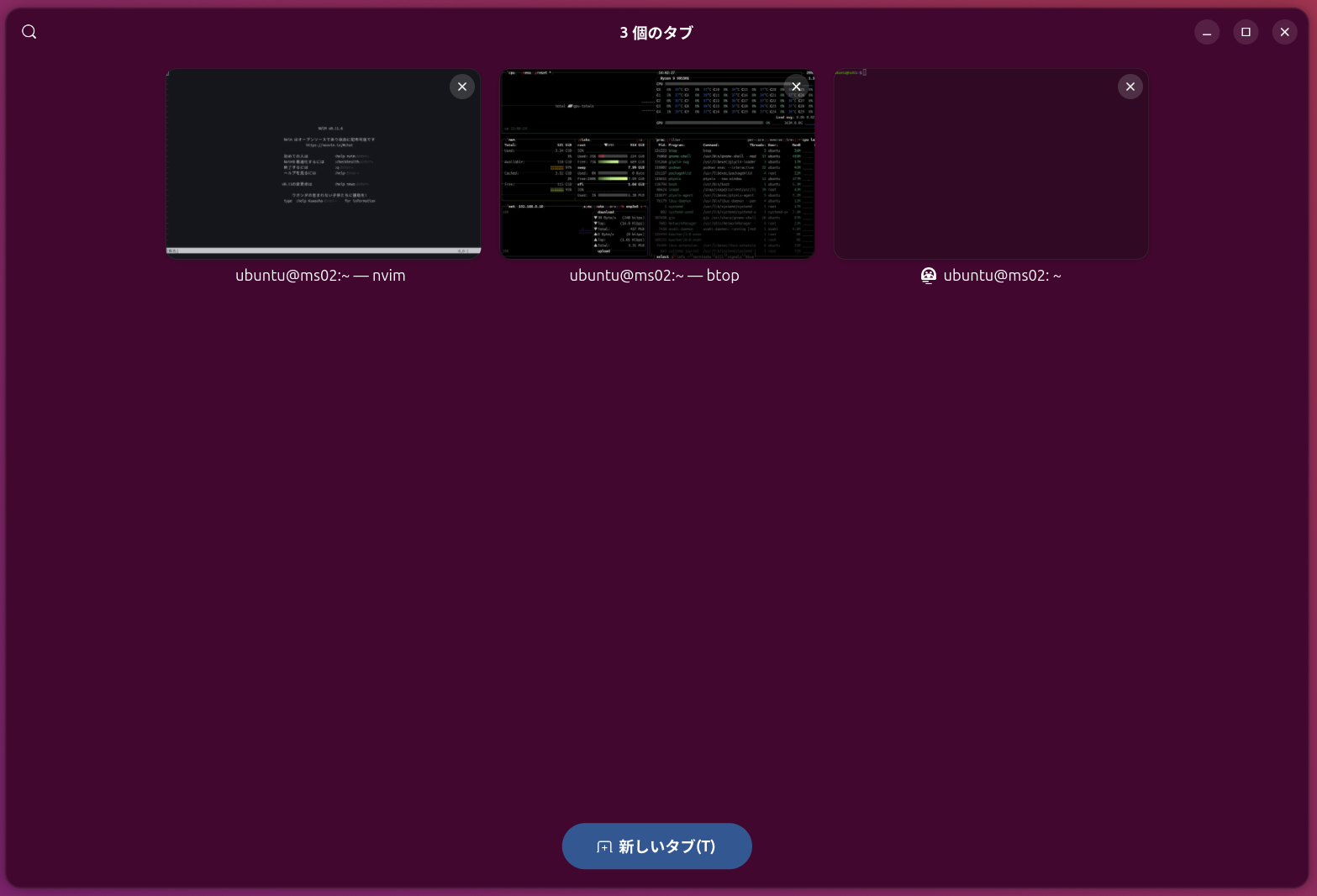
Task: Click the 'ubuntu@ms02:~ — btop' tab label
Action: click(x=654, y=276)
